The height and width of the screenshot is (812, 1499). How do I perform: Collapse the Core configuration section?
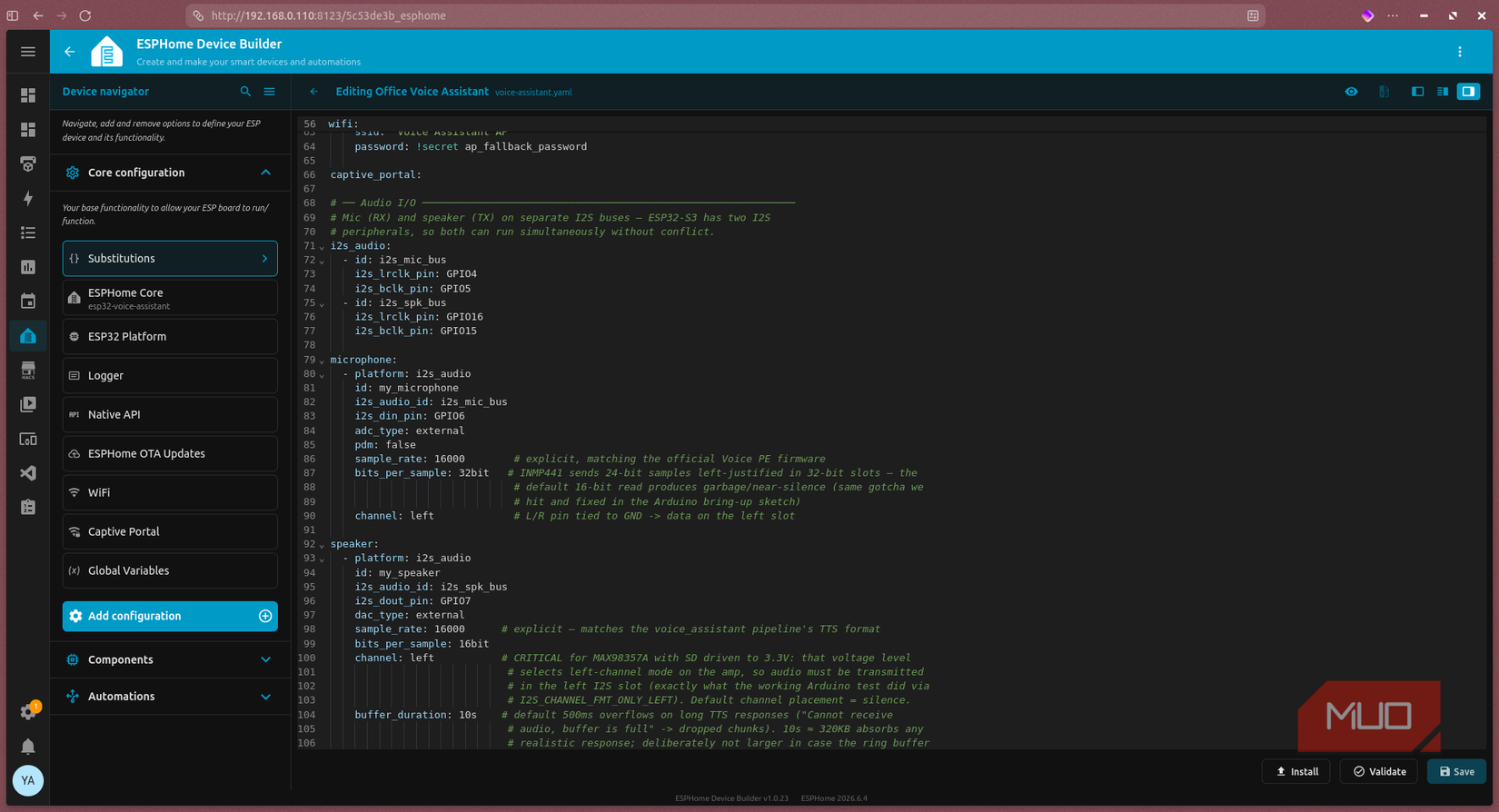pyautogui.click(x=265, y=173)
